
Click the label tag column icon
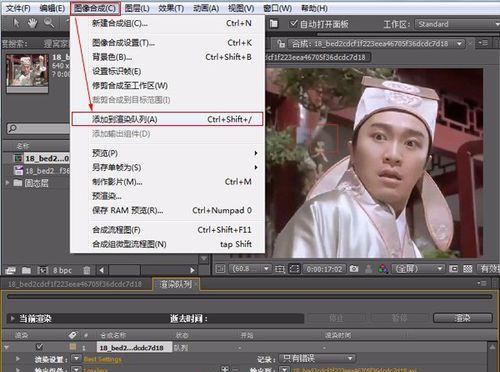[72, 335]
